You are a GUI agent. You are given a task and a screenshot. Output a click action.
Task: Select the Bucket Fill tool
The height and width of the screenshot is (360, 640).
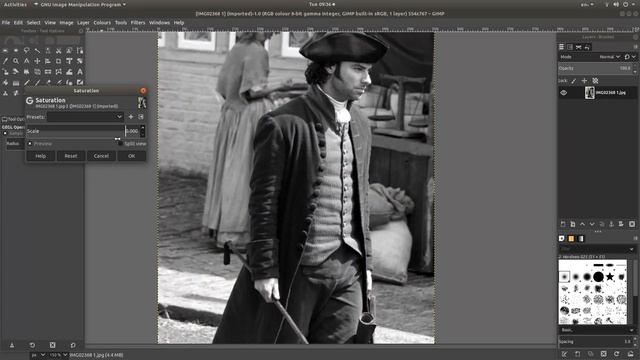point(5,82)
